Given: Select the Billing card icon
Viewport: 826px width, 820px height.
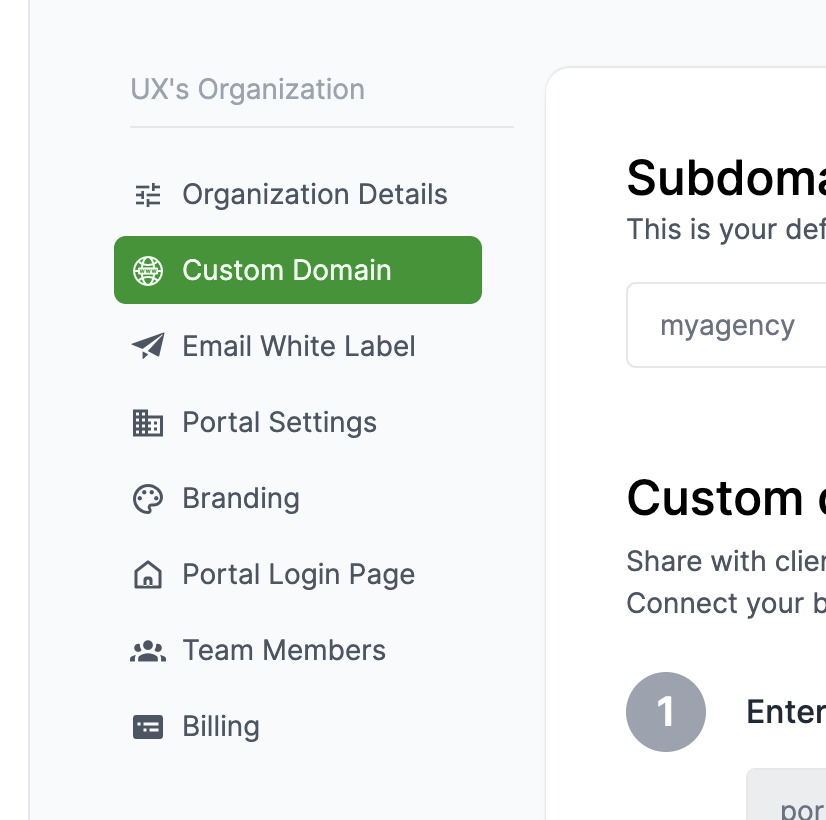Looking at the screenshot, I should tap(148, 726).
